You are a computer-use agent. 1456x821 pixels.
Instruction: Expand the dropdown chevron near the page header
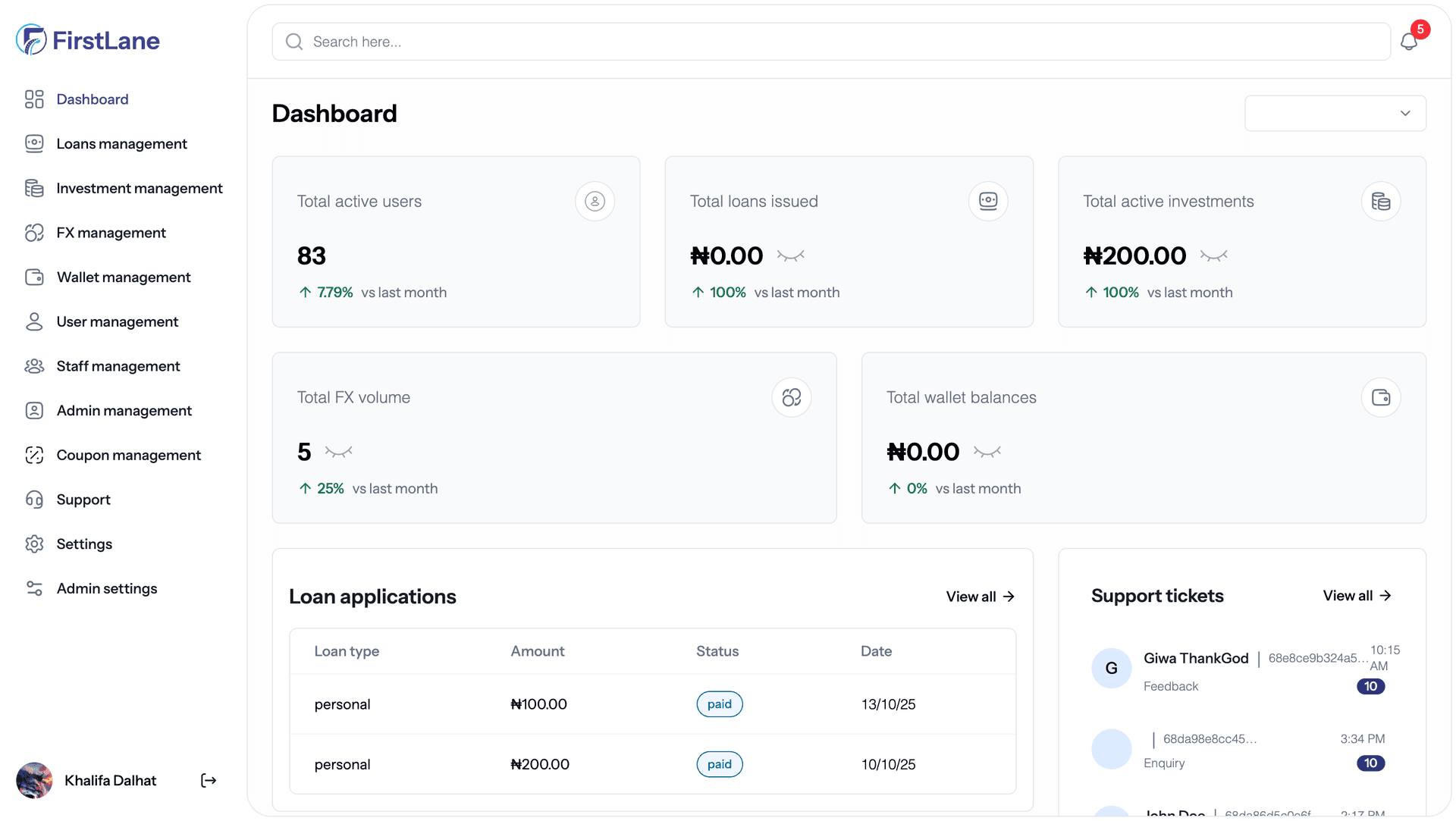[x=1404, y=112]
